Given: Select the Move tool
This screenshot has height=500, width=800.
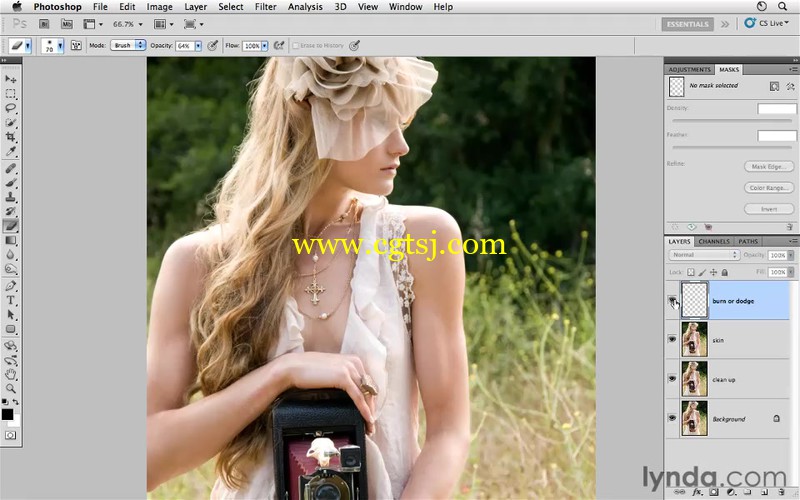Looking at the screenshot, I should (x=11, y=79).
